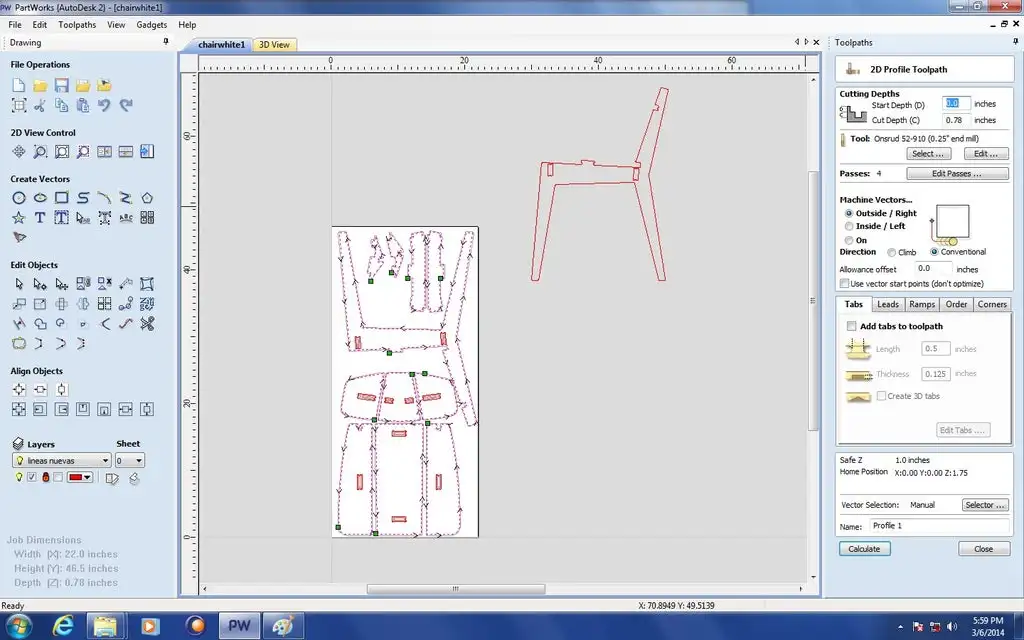This screenshot has height=640, width=1024.
Task: Enable Add tabs to toolpath checkbox
Action: coord(852,326)
